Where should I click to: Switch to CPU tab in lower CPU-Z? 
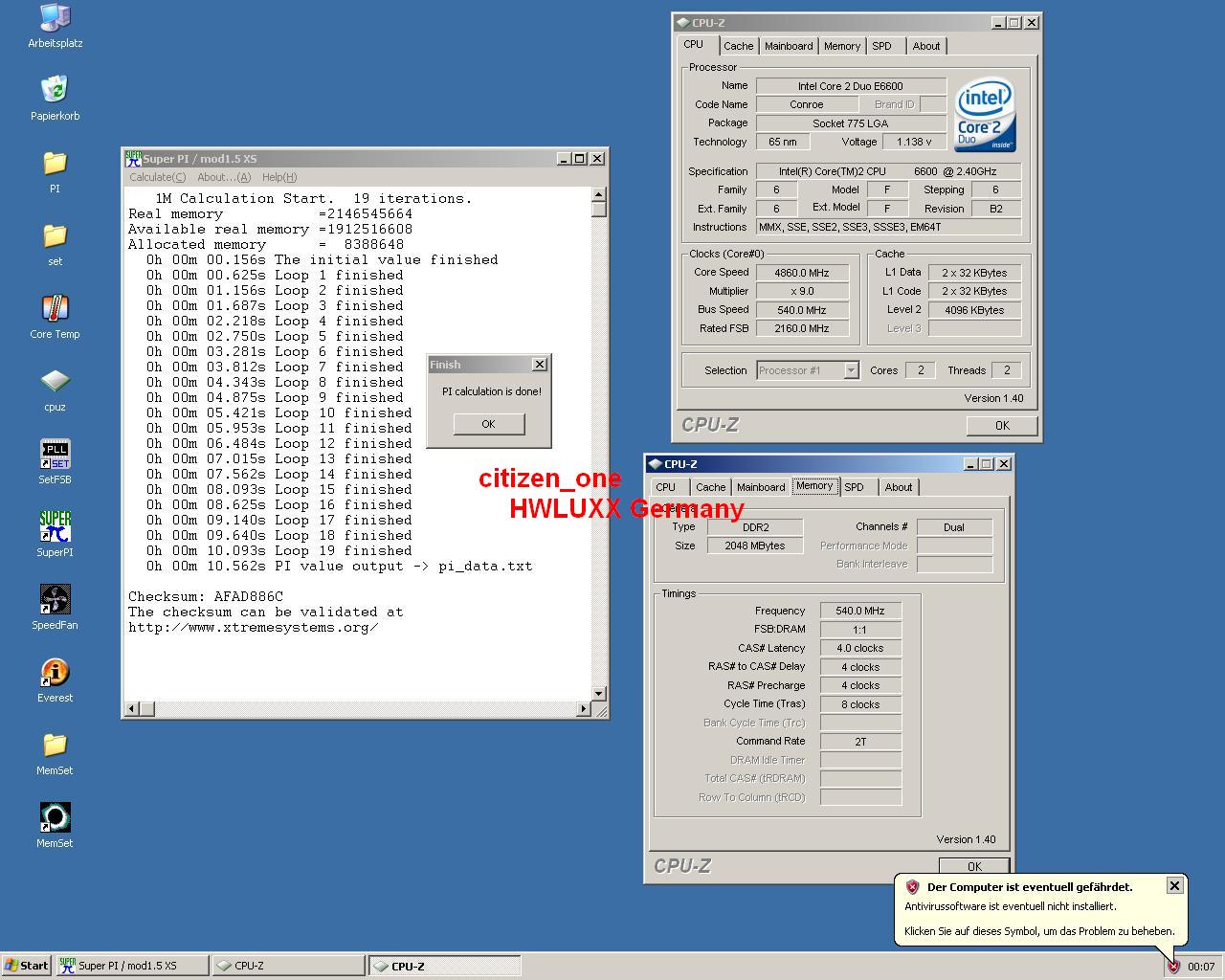pos(666,487)
